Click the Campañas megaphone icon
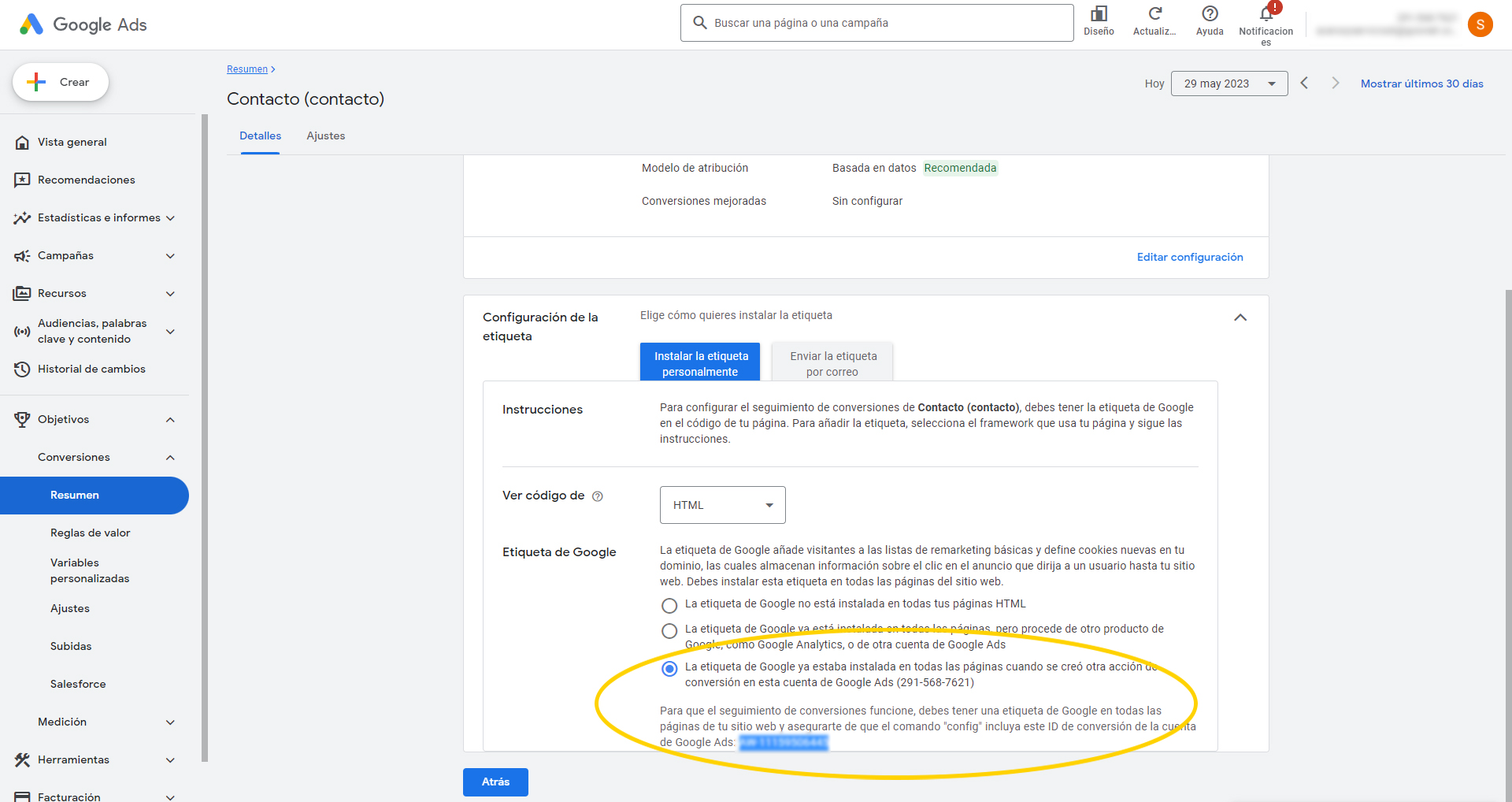The height and width of the screenshot is (802, 1512). [x=22, y=256]
